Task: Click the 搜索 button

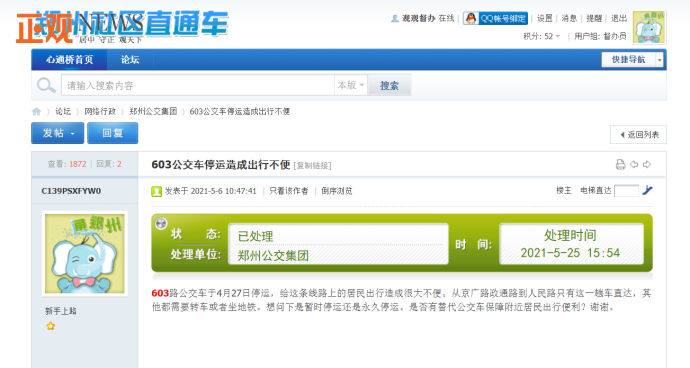Action: 389,85
